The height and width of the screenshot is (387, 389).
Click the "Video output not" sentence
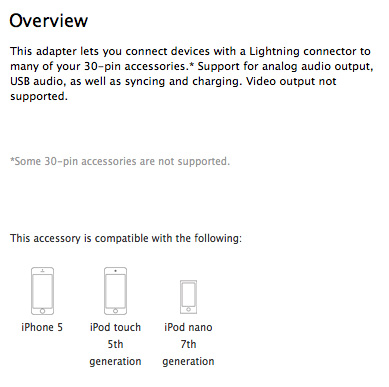coord(291,81)
